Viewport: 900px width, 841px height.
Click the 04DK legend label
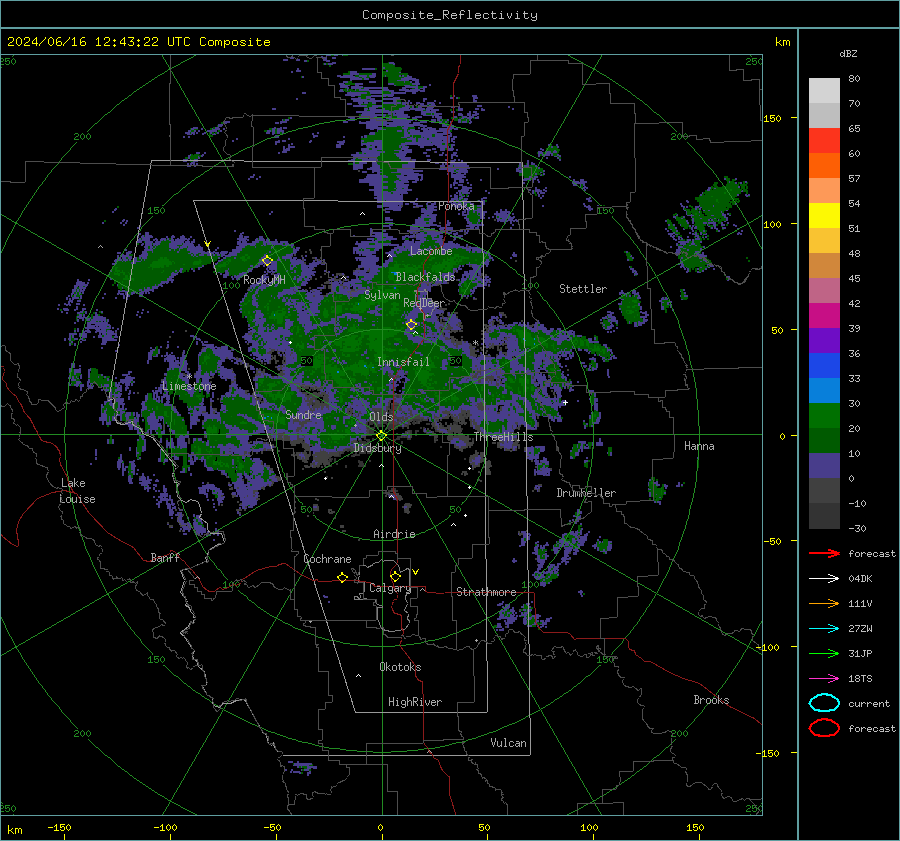(860, 579)
